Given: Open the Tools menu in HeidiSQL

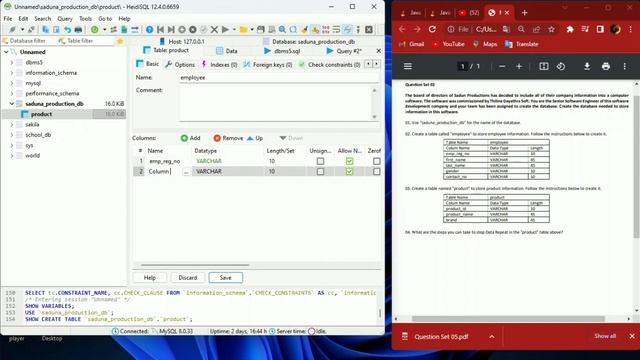Looking at the screenshot, I should tap(85, 18).
